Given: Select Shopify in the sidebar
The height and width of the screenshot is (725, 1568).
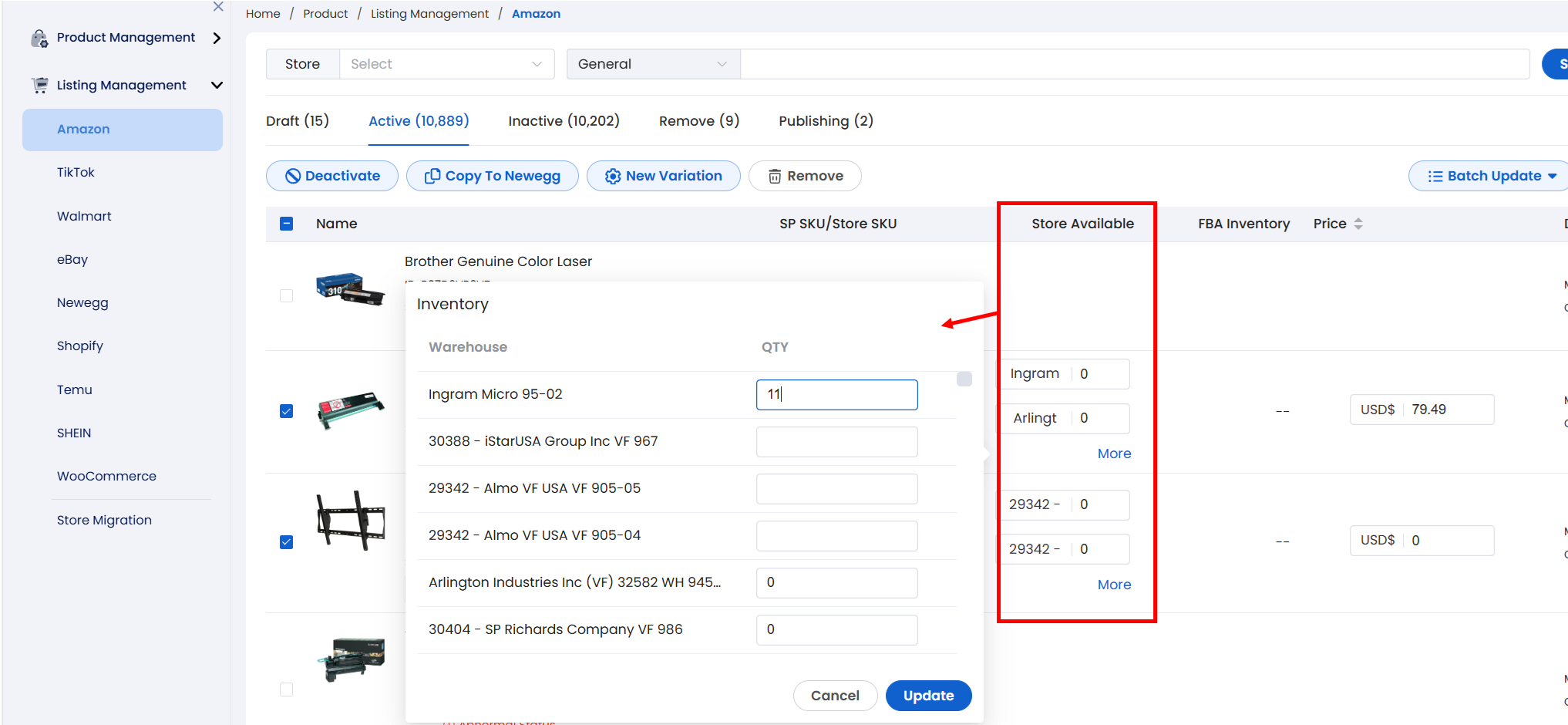Looking at the screenshot, I should (x=80, y=346).
